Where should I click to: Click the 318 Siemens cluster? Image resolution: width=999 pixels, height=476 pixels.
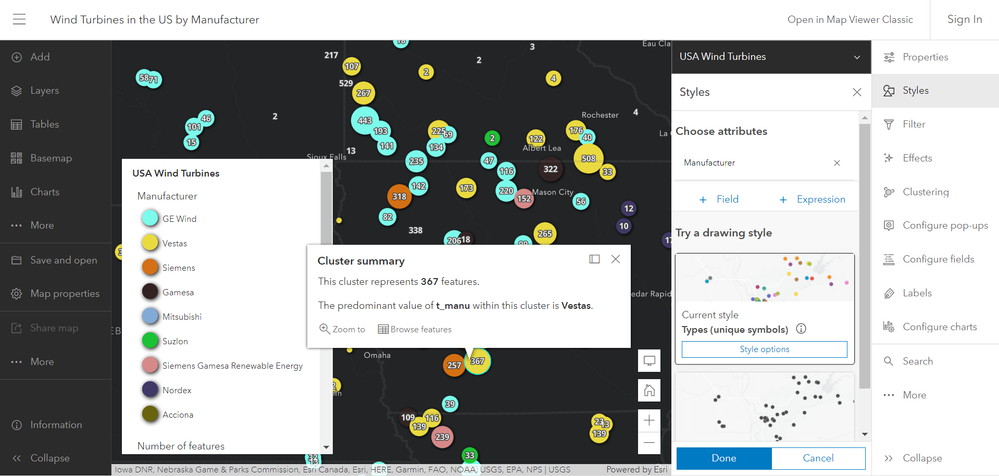tap(399, 196)
